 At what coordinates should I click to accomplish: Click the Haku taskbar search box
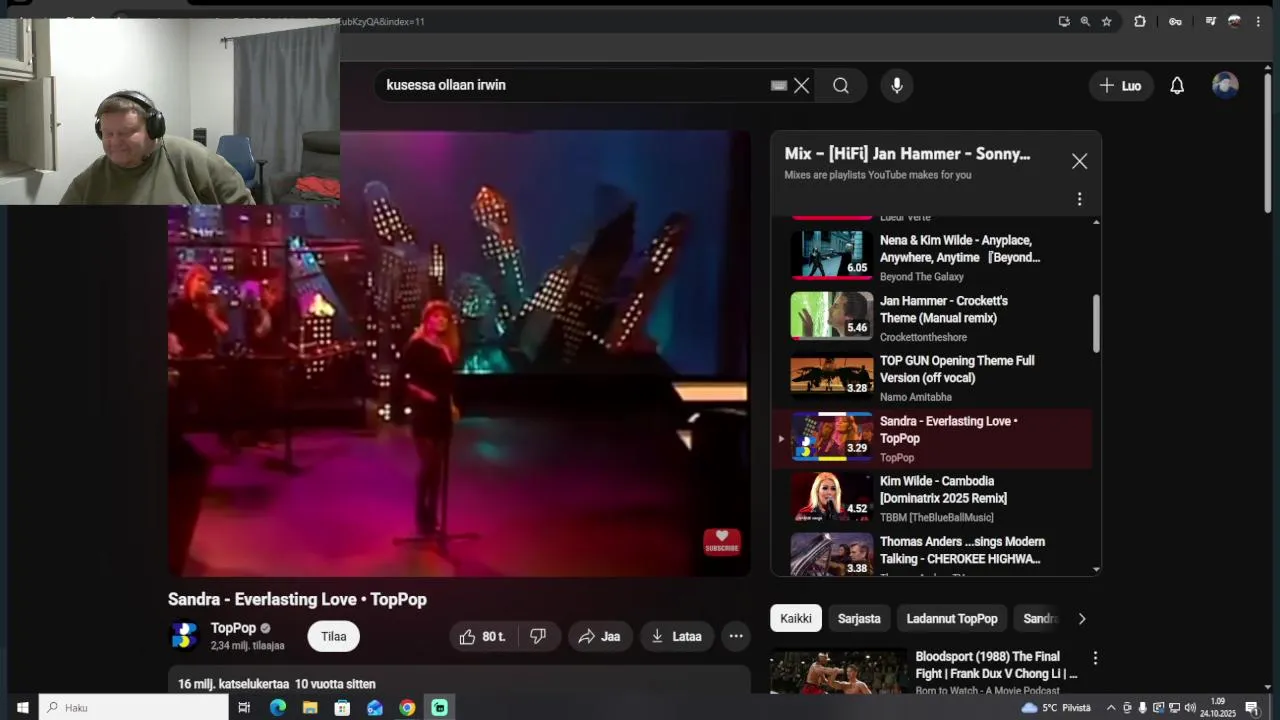tap(134, 708)
